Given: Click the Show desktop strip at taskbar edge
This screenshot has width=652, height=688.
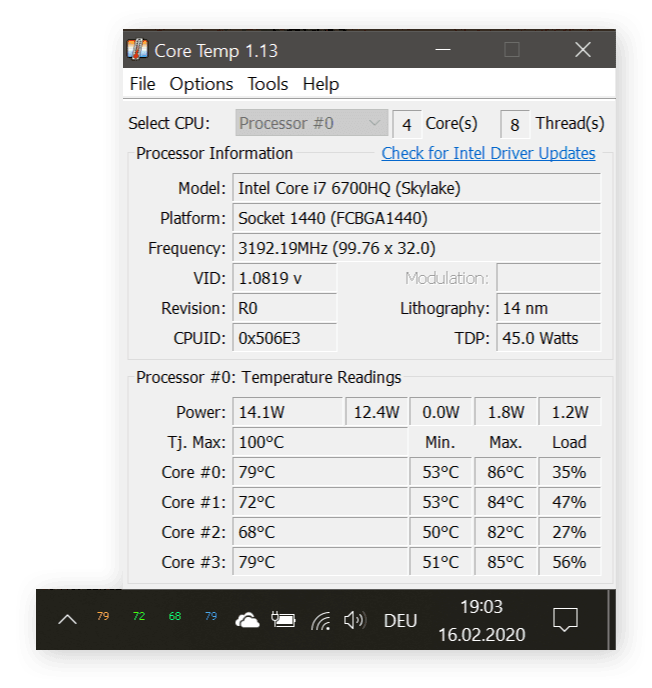Looking at the screenshot, I should [610, 620].
